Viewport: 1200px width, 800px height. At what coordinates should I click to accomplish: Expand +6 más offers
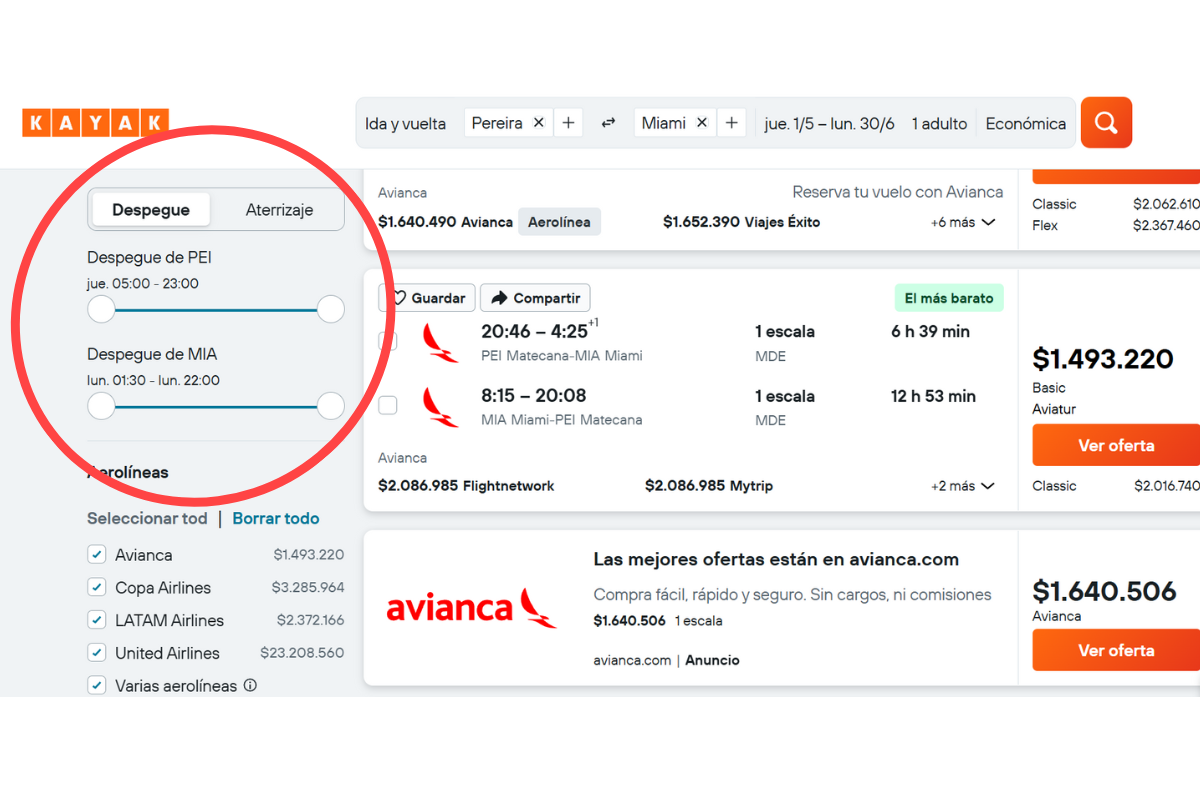pyautogui.click(x=963, y=222)
